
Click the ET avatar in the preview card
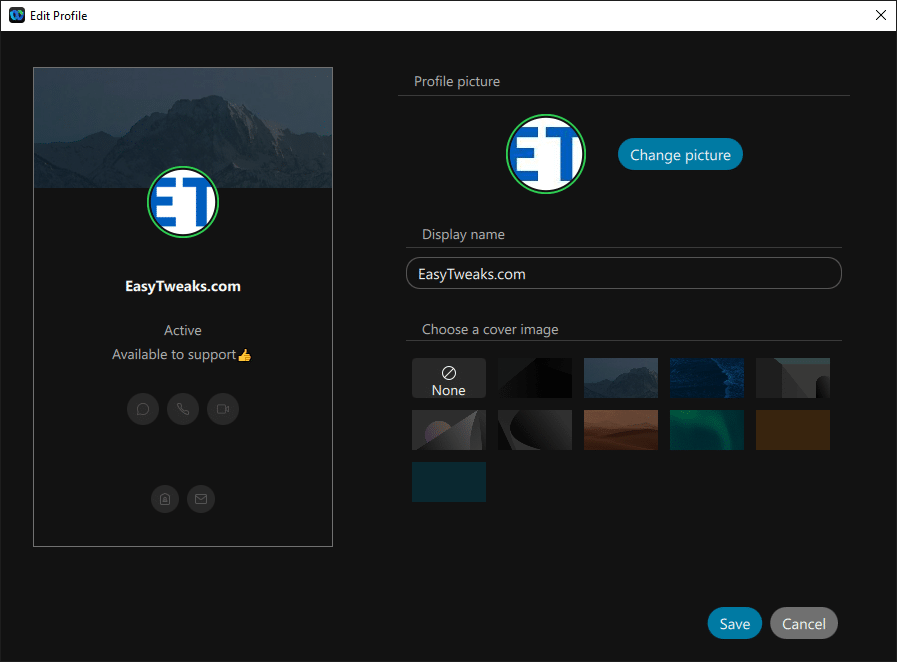(x=183, y=202)
